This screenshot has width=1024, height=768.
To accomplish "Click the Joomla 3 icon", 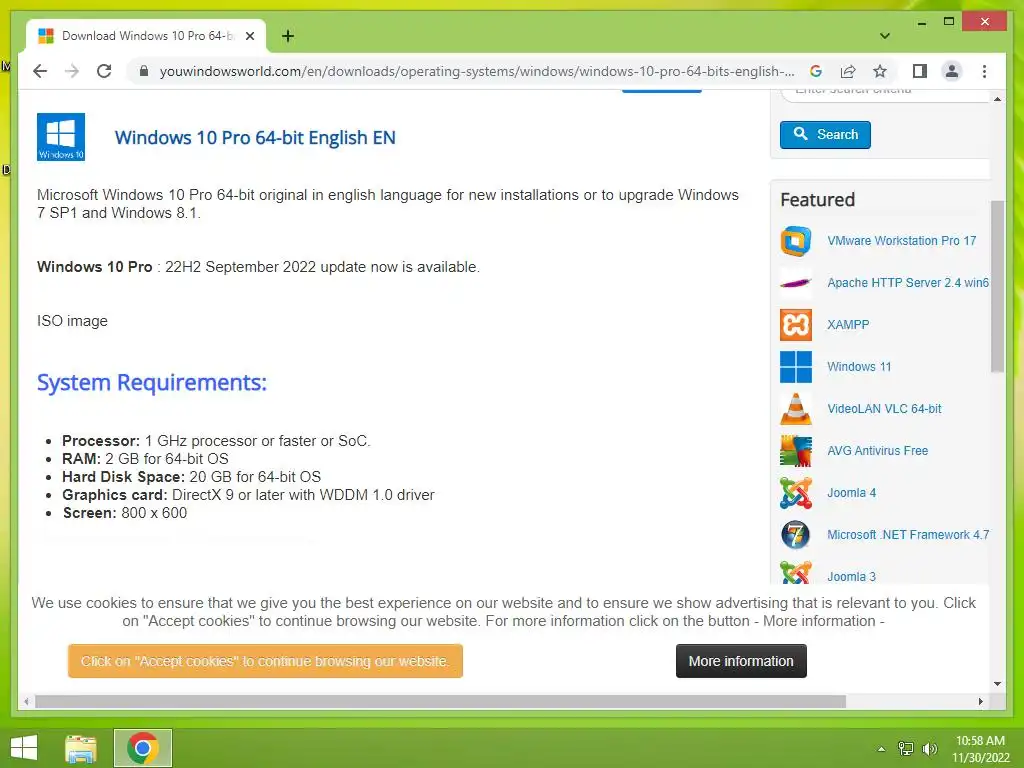I will (x=795, y=573).
